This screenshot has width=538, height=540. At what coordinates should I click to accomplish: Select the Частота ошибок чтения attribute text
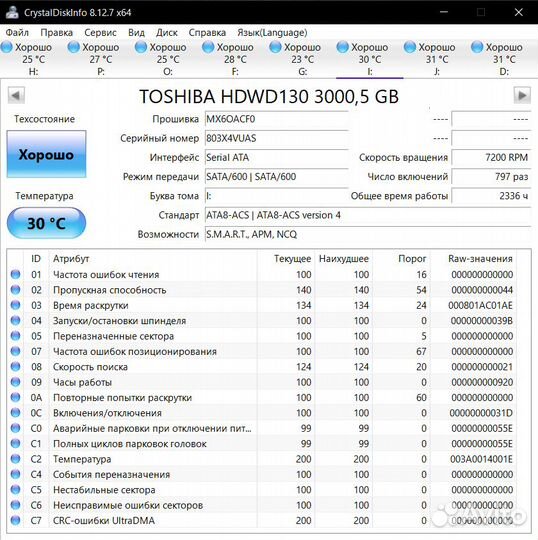click(x=106, y=274)
